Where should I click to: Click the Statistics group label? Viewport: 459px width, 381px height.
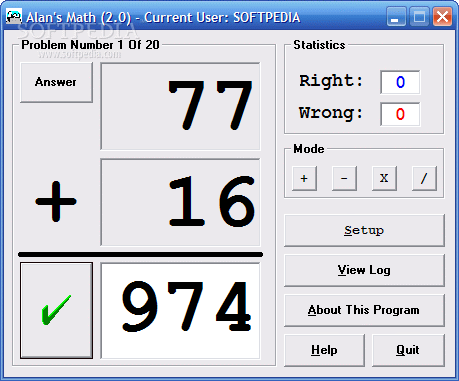[319, 45]
